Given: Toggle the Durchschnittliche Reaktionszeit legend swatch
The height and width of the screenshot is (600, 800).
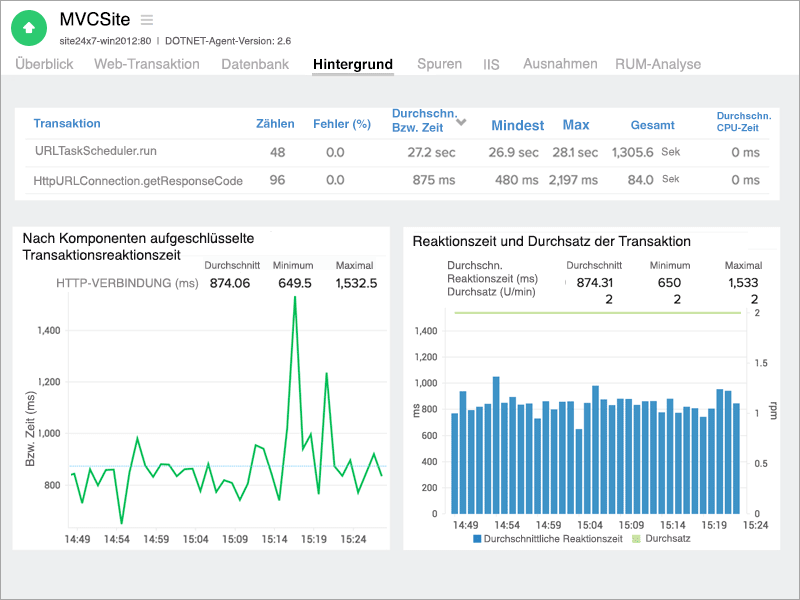Looking at the screenshot, I should tap(478, 538).
